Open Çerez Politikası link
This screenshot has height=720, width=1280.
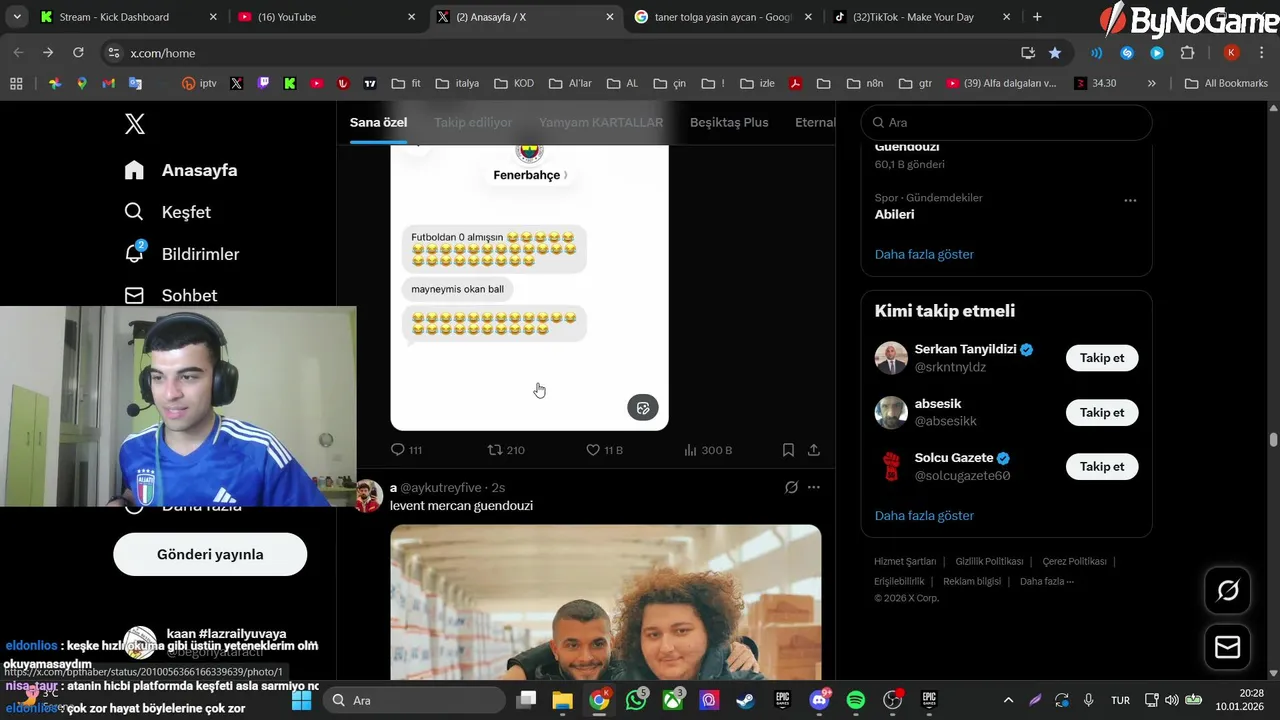1074,562
